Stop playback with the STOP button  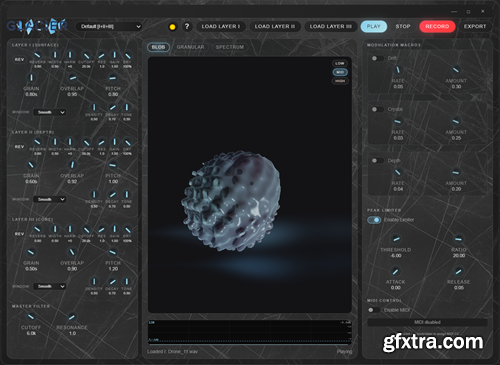[x=403, y=26]
